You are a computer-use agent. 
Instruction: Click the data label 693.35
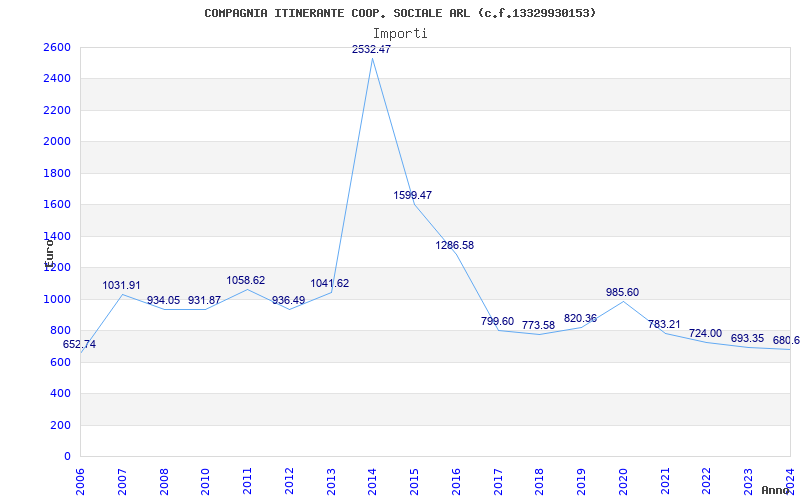tap(747, 339)
